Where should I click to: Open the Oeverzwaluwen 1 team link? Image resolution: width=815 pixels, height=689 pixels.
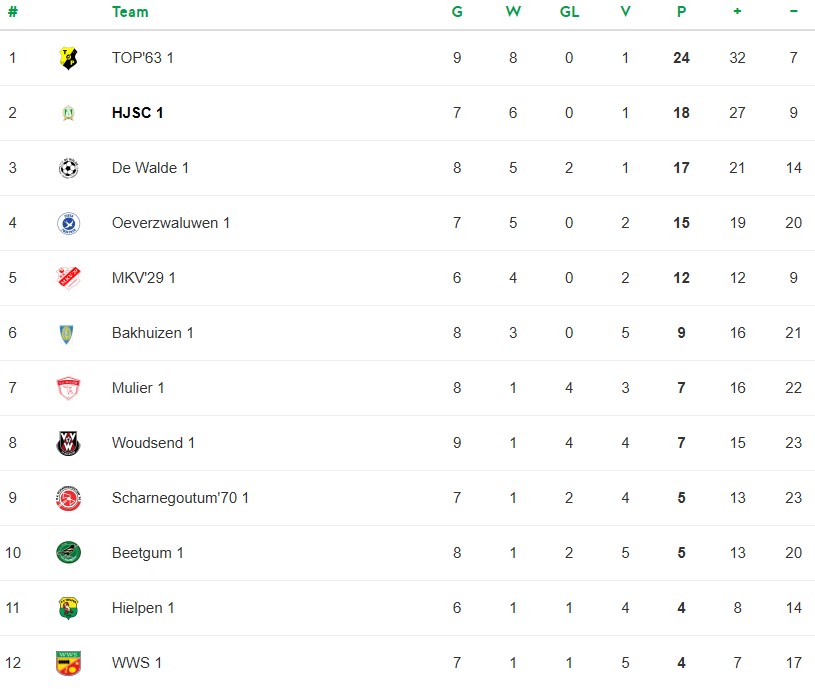coord(171,223)
